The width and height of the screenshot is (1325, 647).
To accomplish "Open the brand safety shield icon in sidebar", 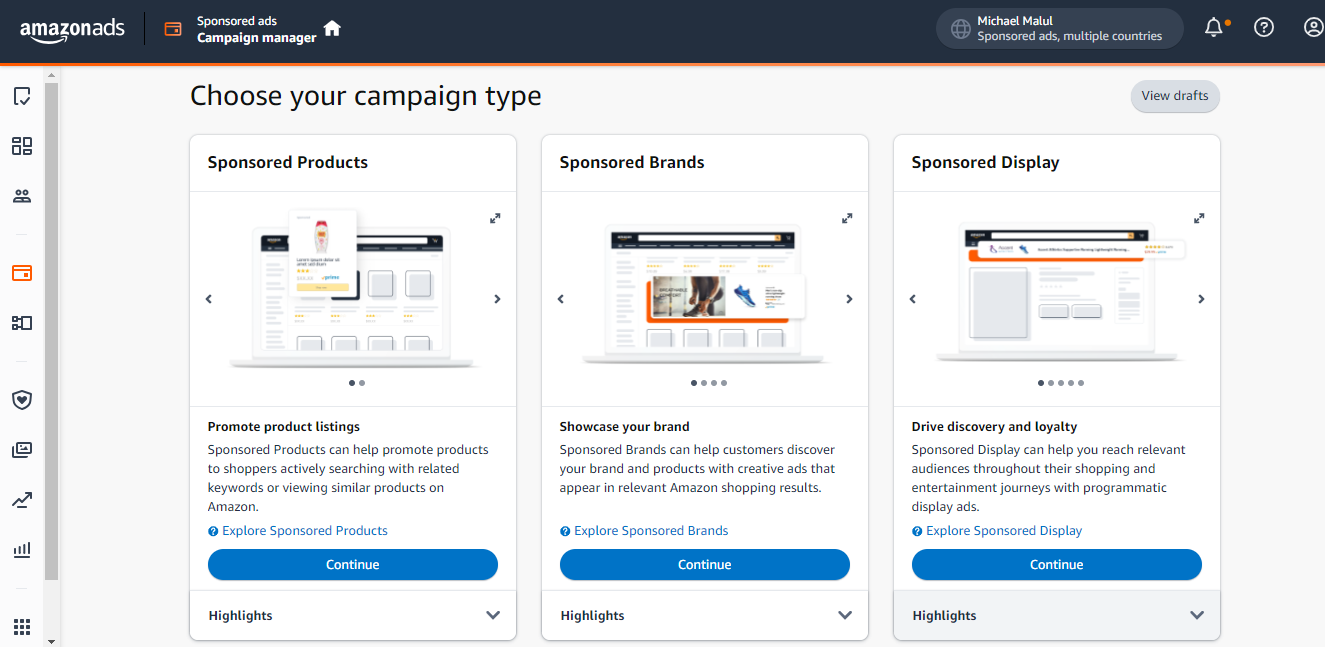I will [x=22, y=400].
